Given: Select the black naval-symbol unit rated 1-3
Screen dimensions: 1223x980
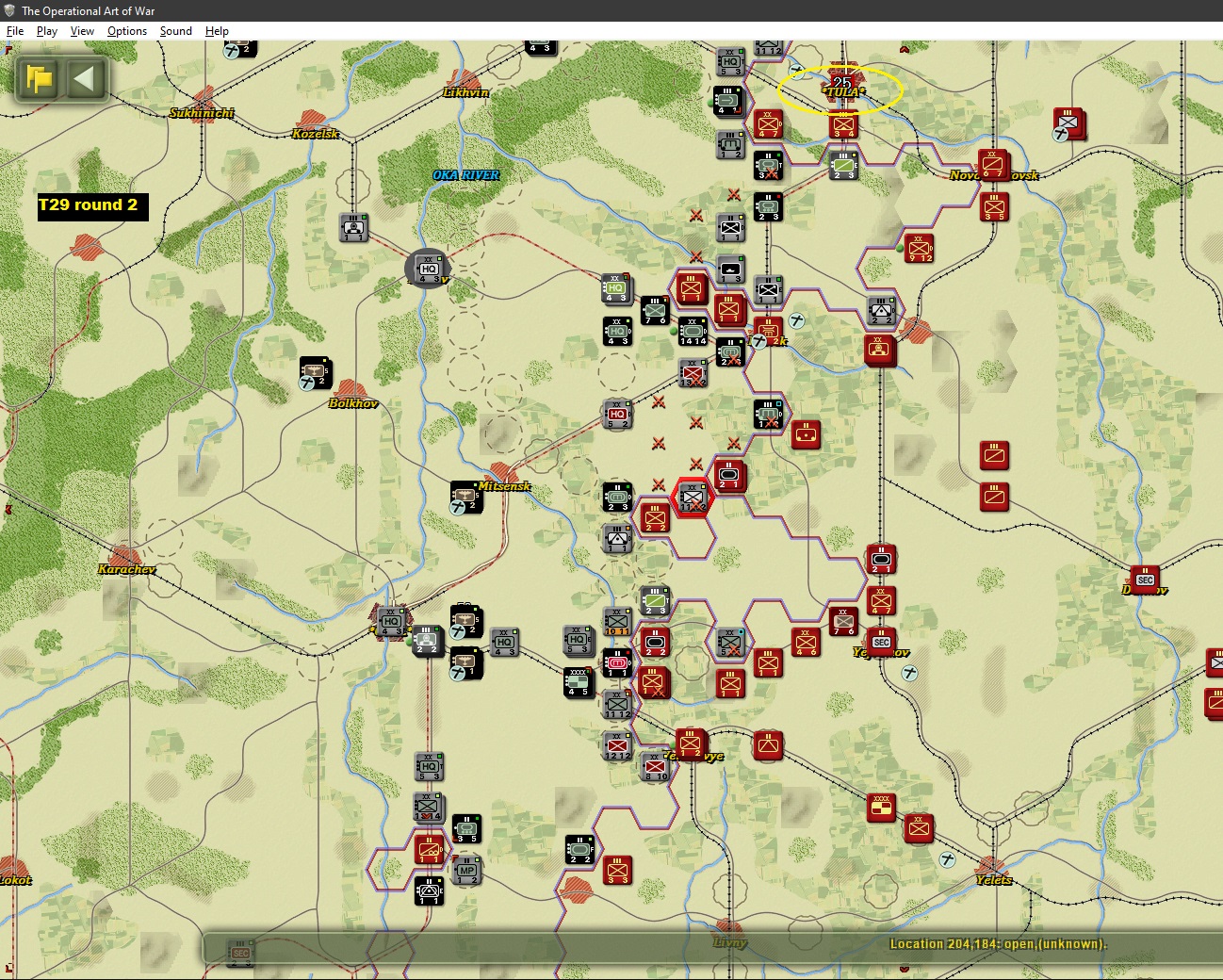Looking at the screenshot, I should point(730,269).
